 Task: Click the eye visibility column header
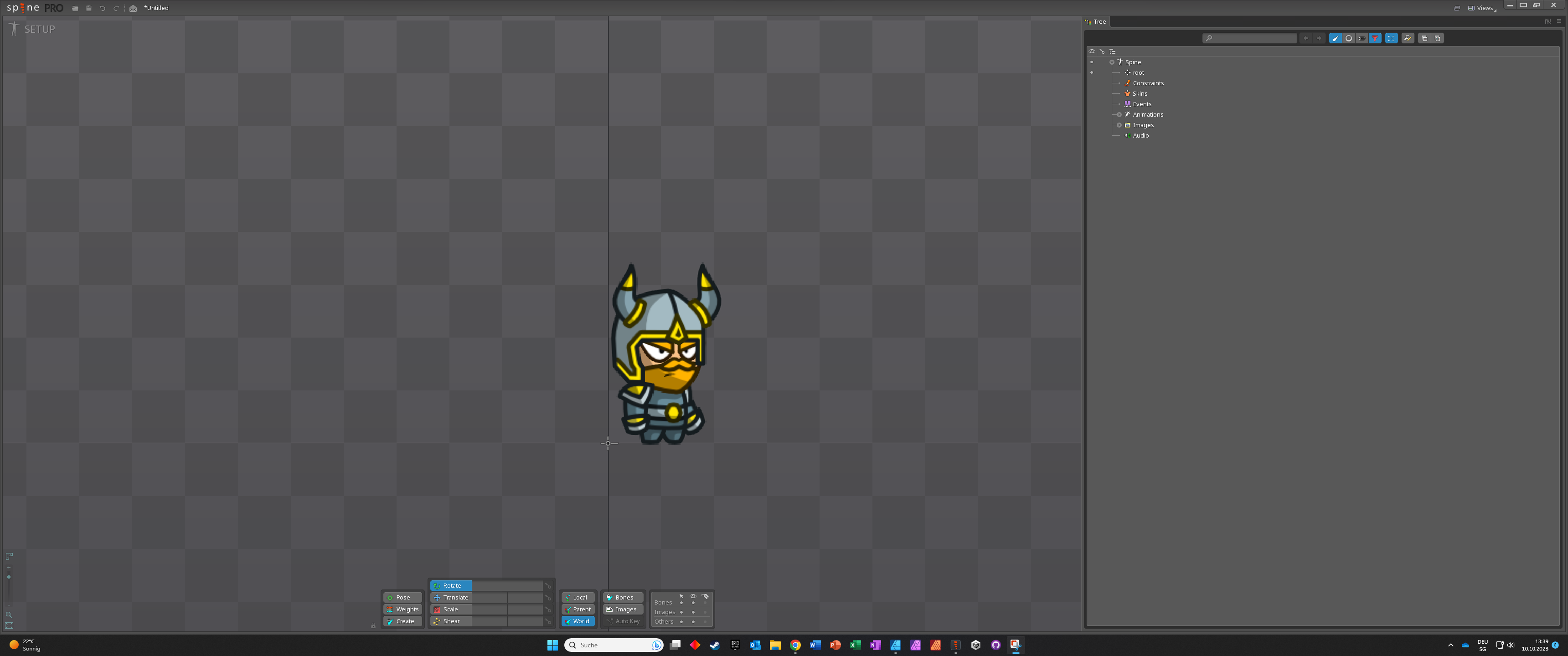coord(1092,51)
